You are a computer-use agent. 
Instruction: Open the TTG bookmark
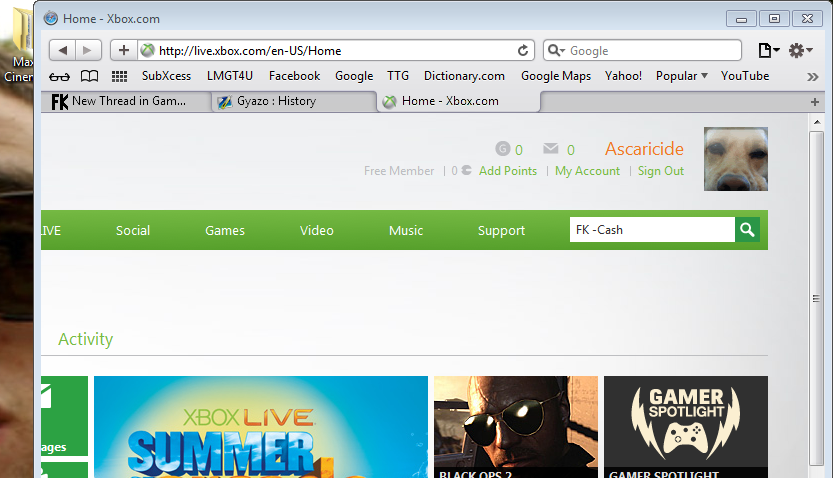point(398,76)
